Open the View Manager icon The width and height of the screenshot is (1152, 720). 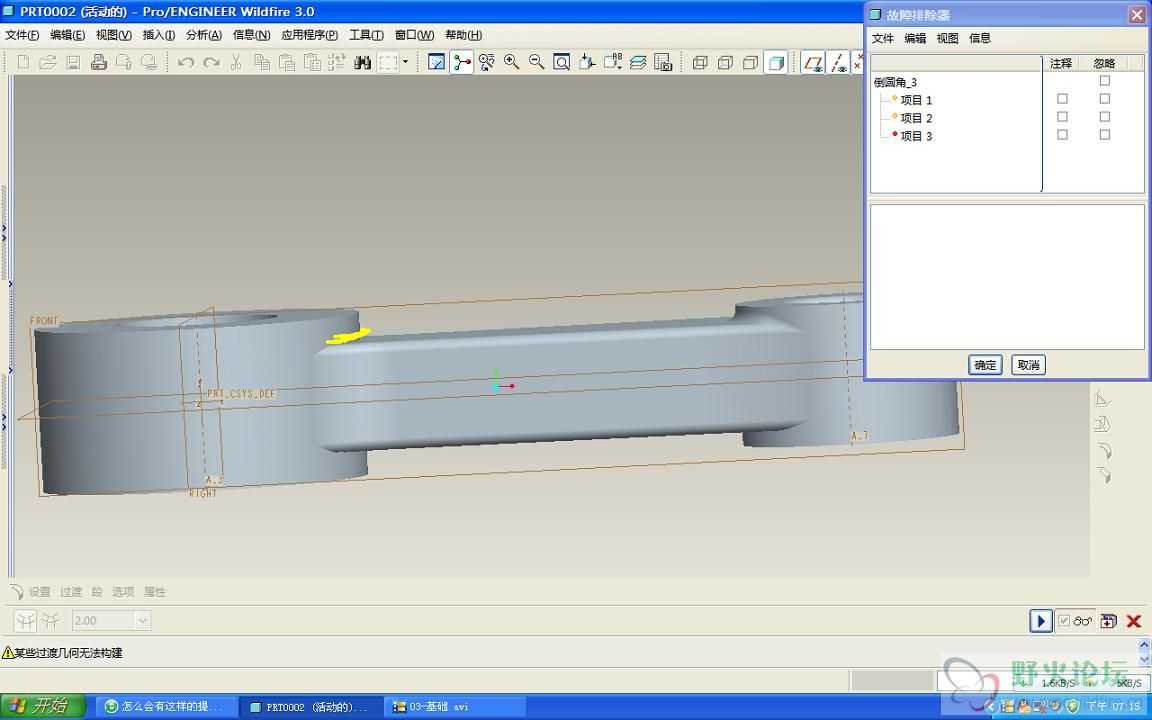pyautogui.click(x=663, y=62)
